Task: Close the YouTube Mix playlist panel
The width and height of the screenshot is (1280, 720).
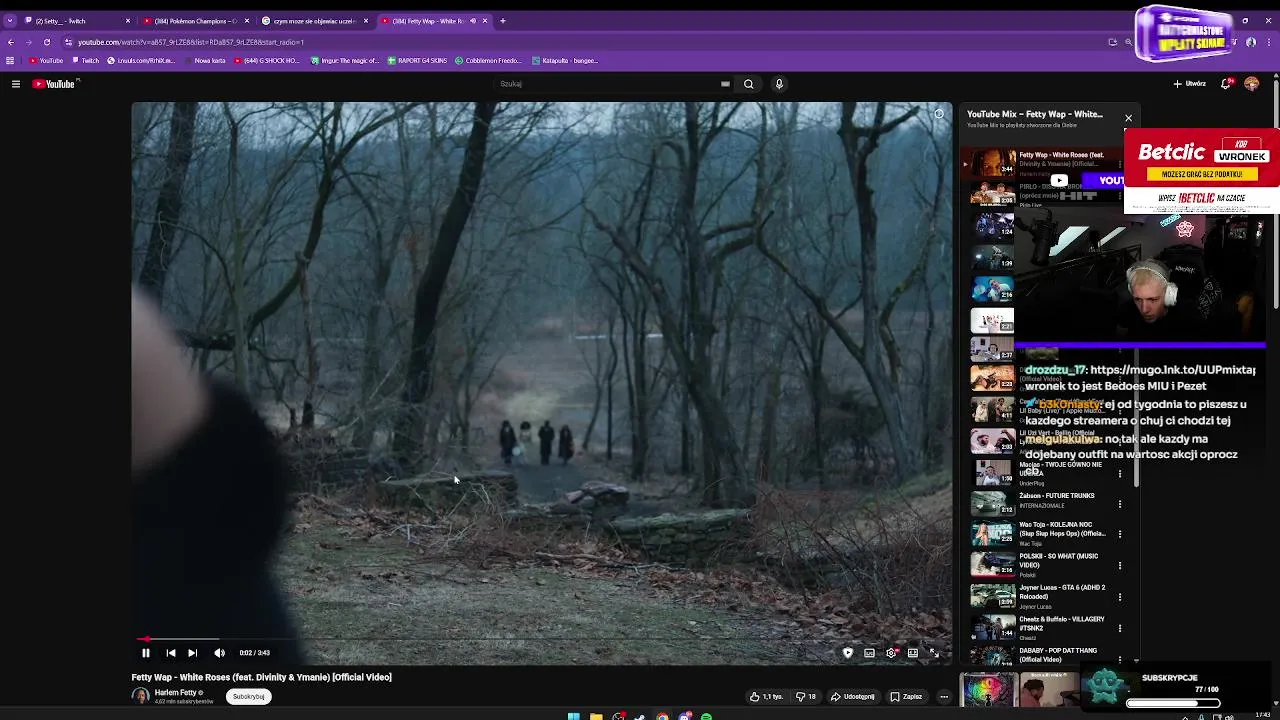Action: pos(1128,118)
